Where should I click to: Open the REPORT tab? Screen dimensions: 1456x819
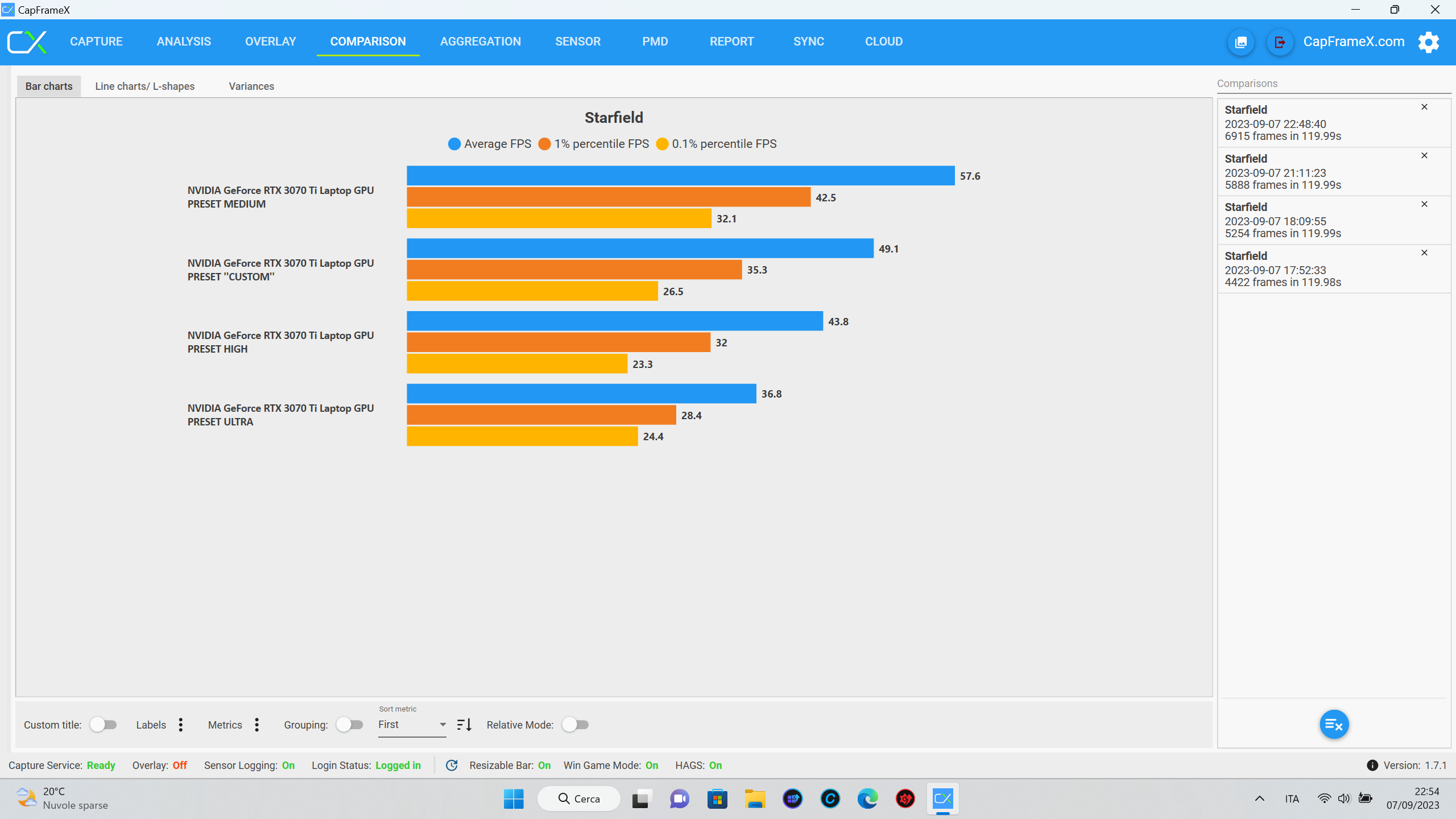732,42
